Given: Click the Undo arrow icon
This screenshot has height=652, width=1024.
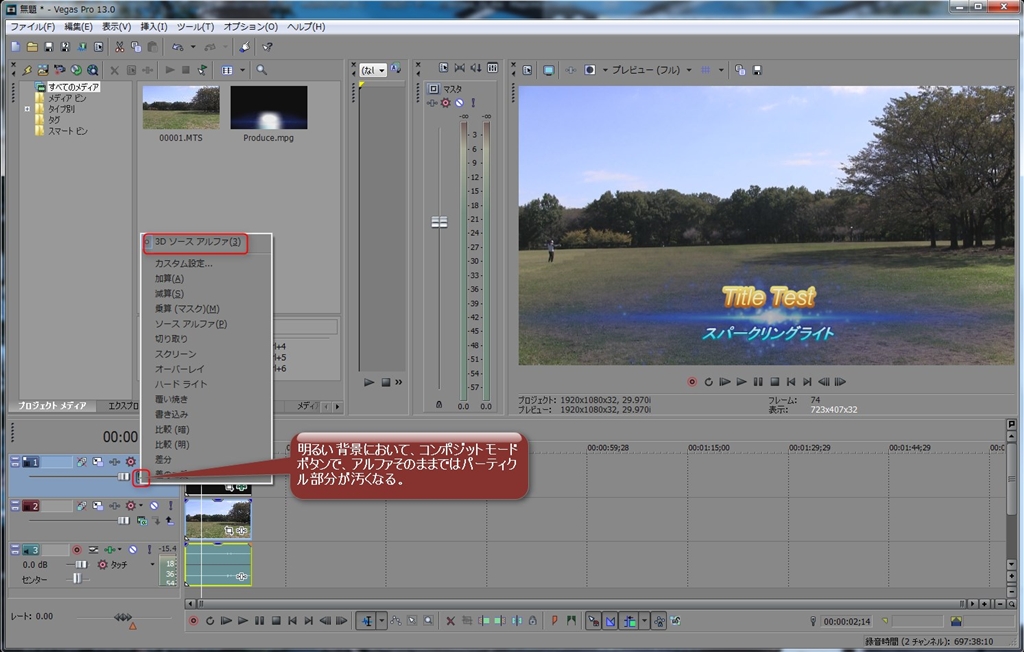Looking at the screenshot, I should tap(178, 47).
